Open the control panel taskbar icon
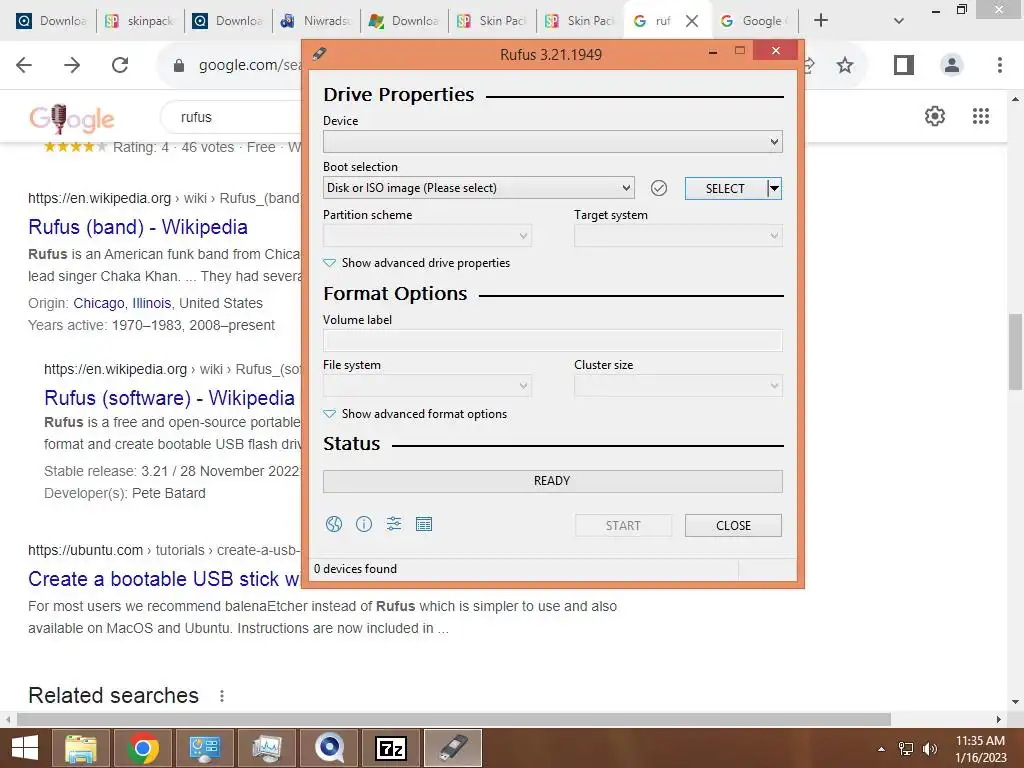The height and width of the screenshot is (768, 1024). (204, 748)
